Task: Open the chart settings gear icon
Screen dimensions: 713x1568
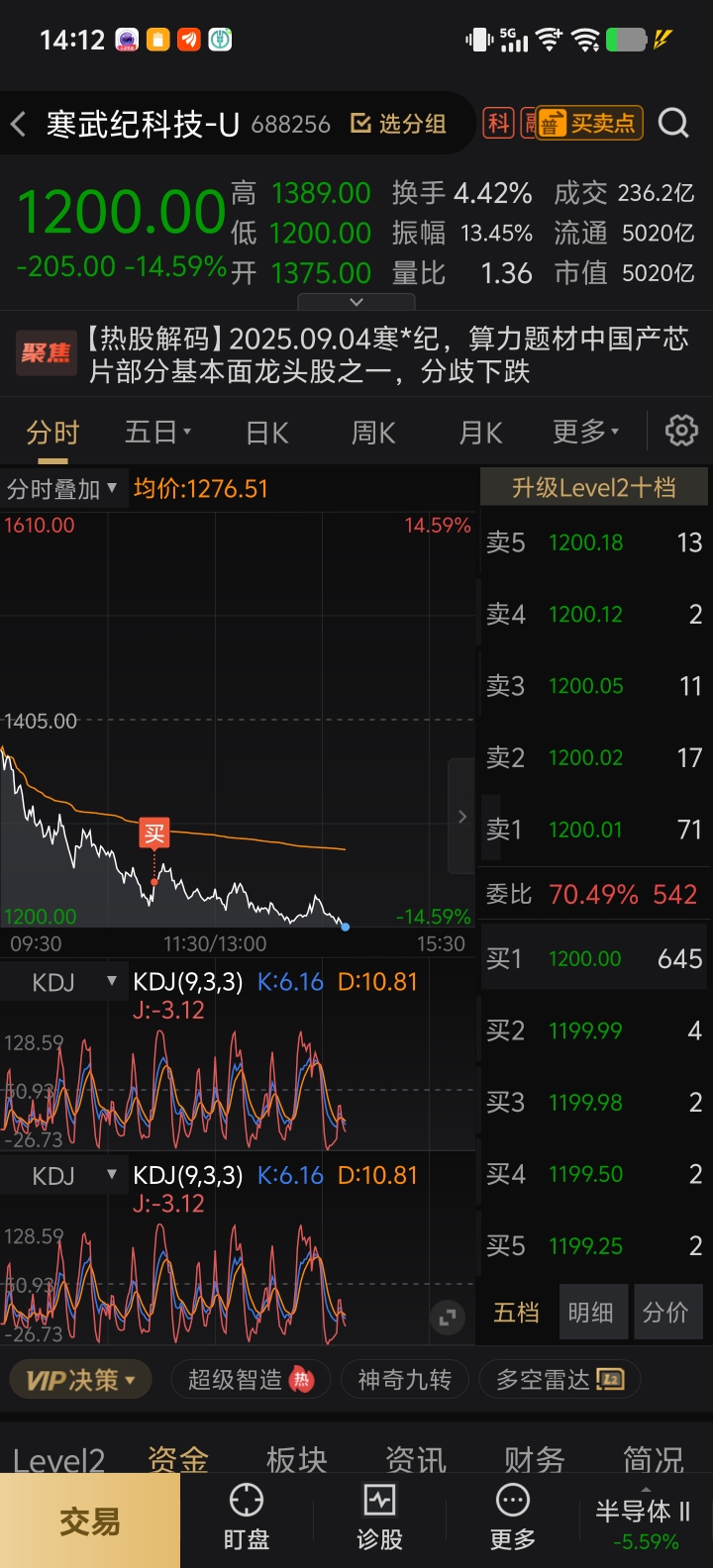Action: click(681, 431)
